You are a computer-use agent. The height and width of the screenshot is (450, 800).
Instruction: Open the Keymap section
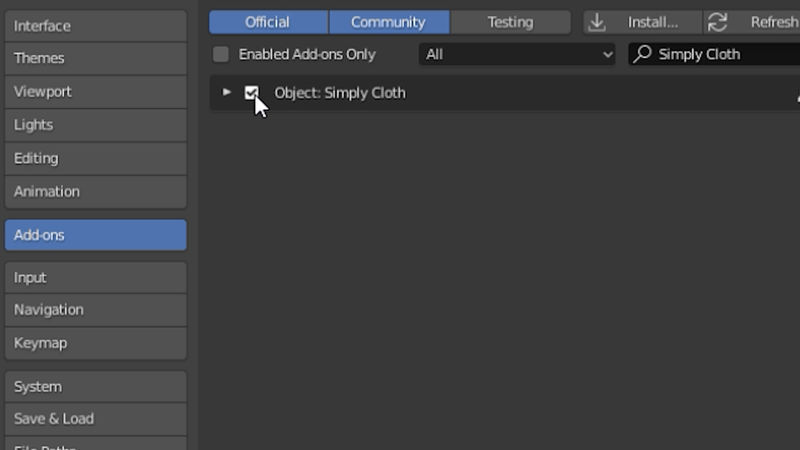point(95,343)
